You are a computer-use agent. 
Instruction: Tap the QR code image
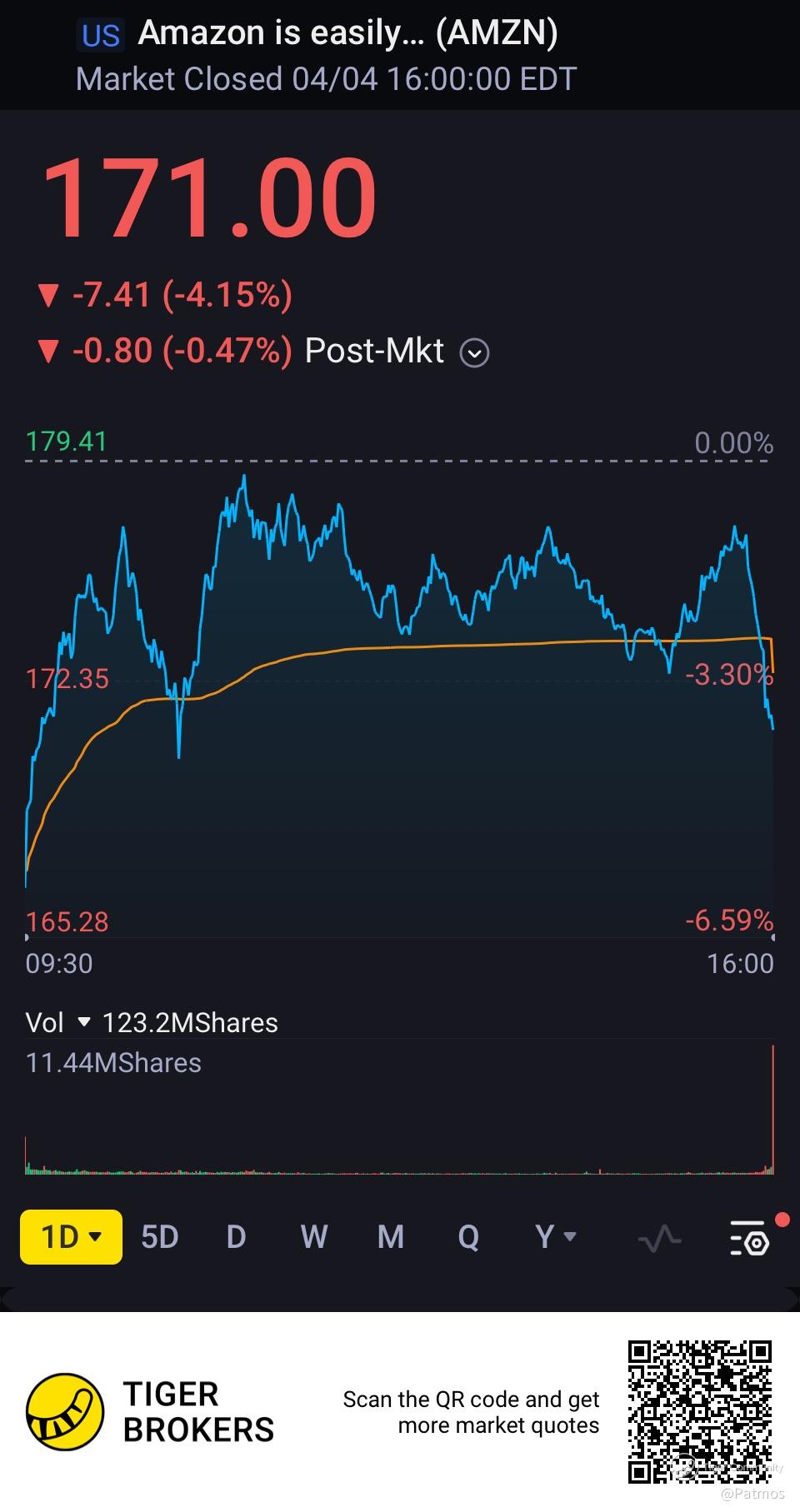pyautogui.click(x=700, y=1411)
